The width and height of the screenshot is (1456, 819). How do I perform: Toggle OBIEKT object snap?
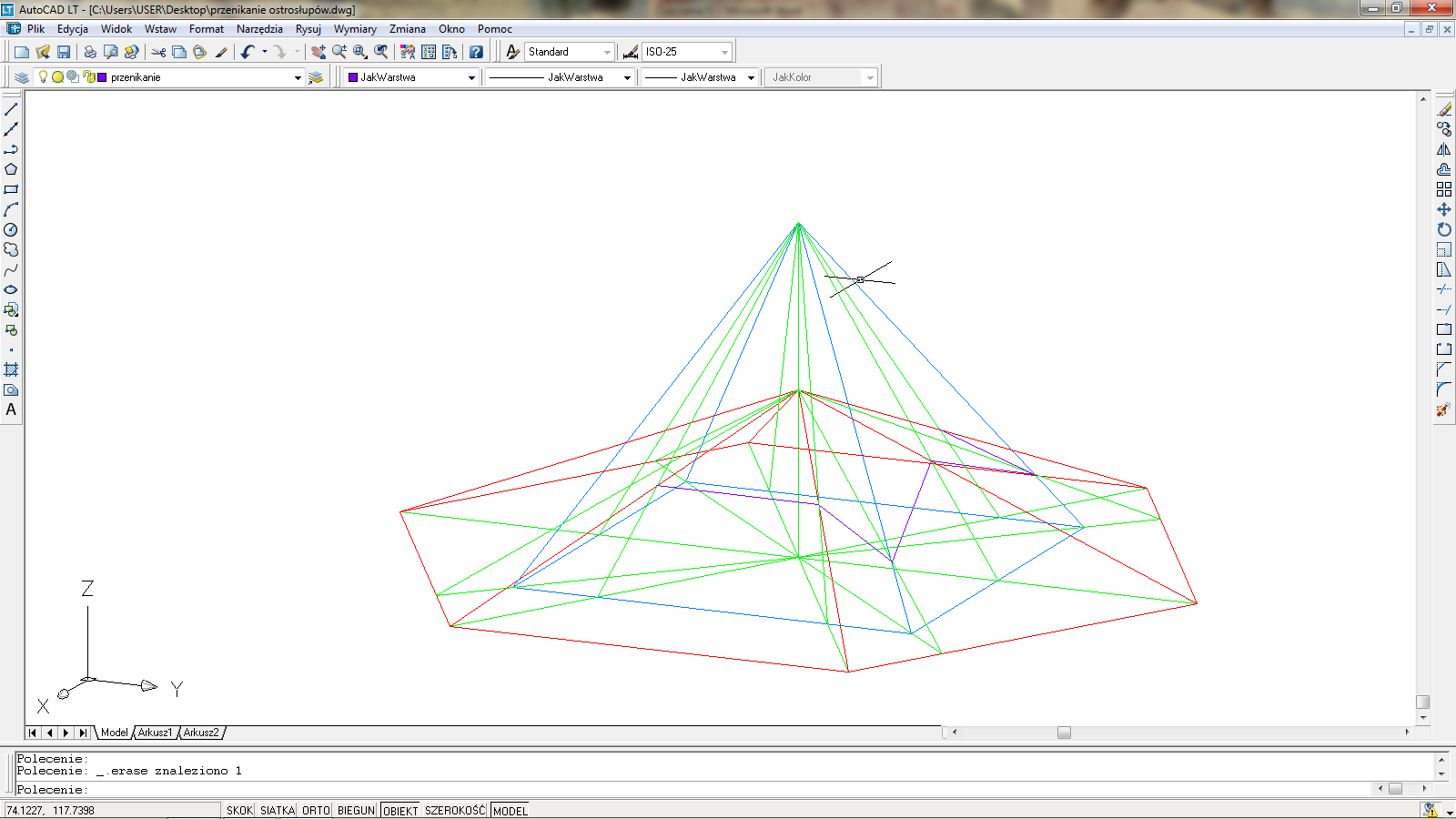tap(400, 810)
